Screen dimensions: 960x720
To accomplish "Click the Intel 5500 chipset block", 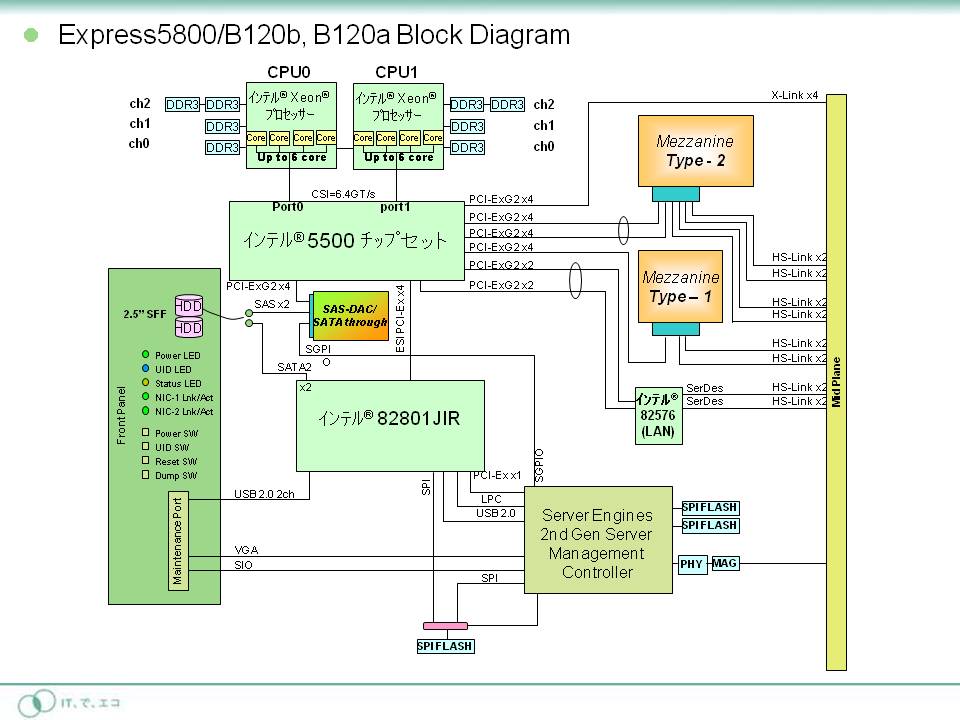I will (x=345, y=241).
